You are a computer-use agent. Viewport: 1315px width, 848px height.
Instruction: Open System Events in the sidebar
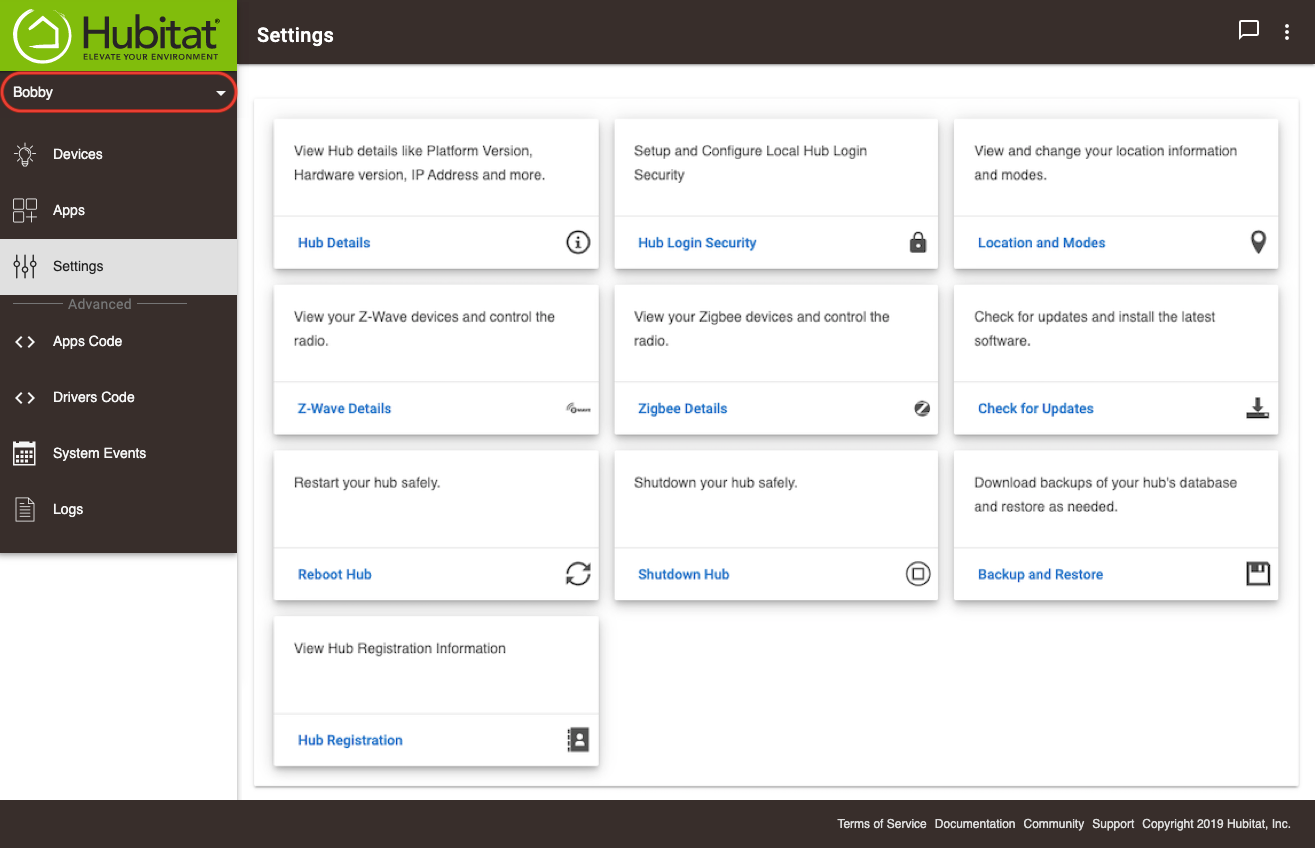coord(118,453)
